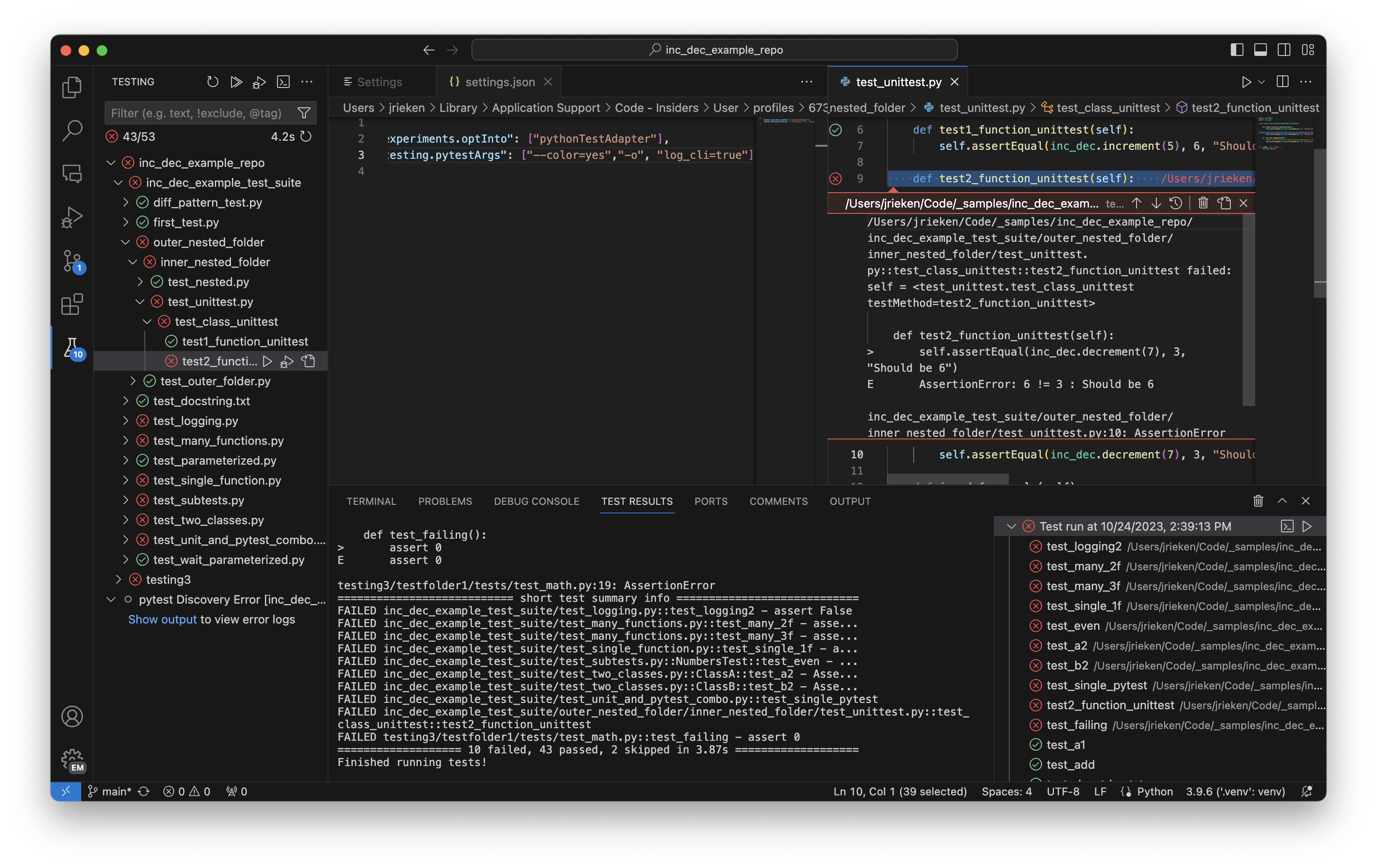
Task: Debug all tests with the debug icon
Action: tap(259, 82)
